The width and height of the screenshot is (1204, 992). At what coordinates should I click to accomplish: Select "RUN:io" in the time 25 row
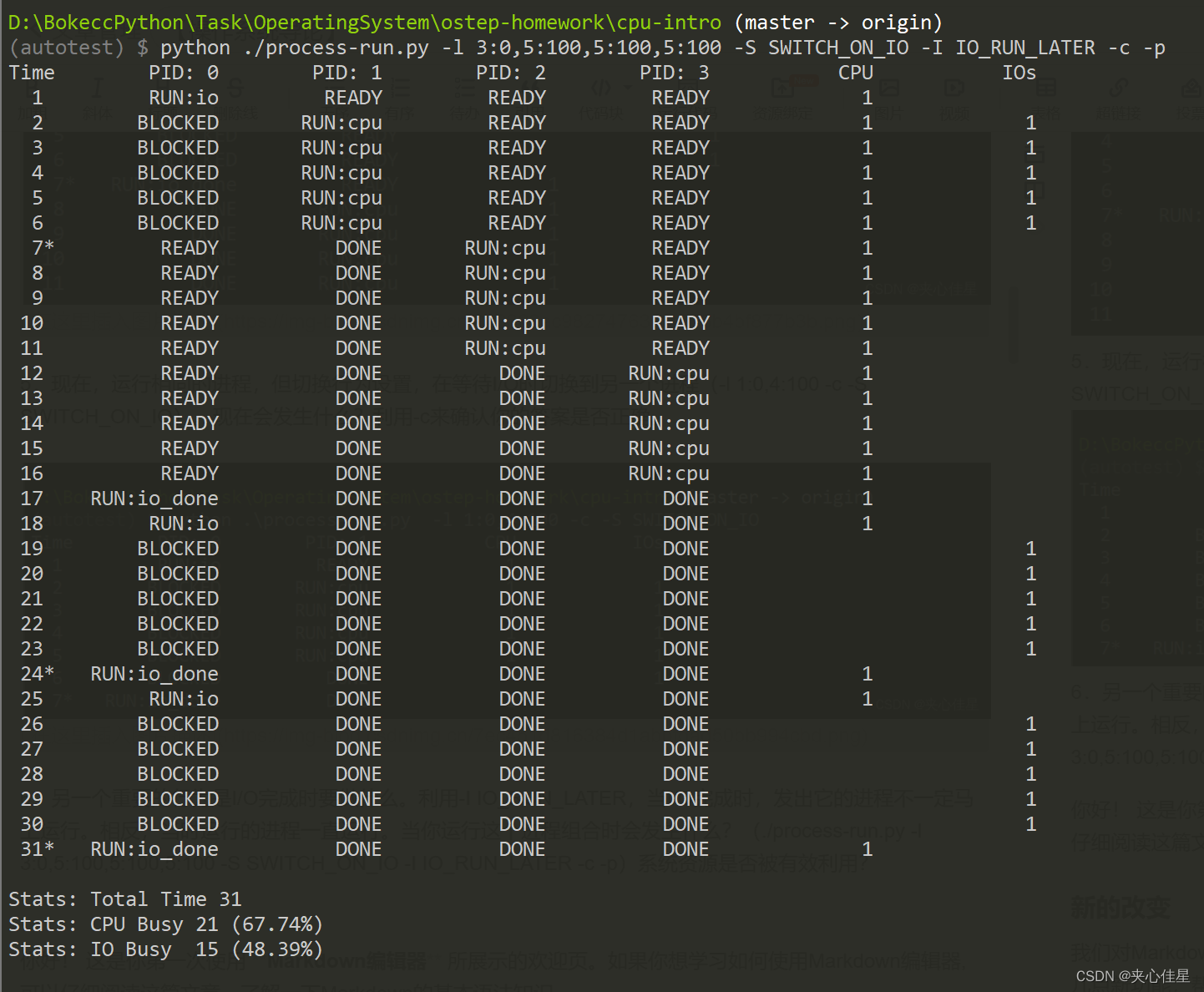pos(184,699)
